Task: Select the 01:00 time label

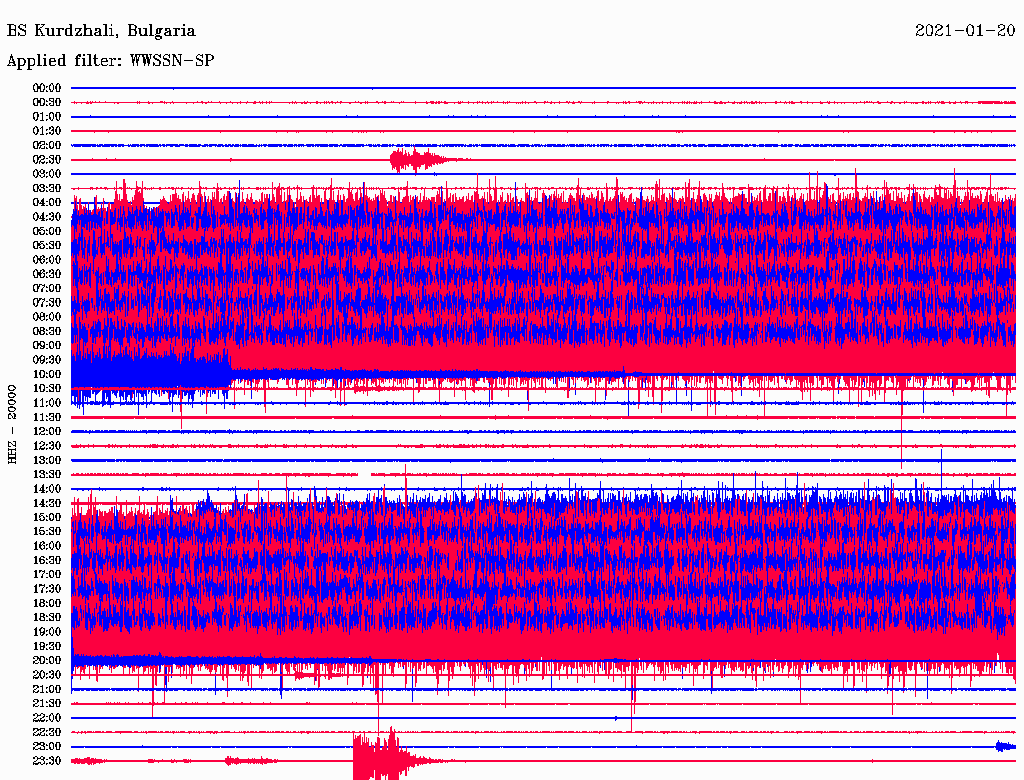Action: (x=47, y=117)
